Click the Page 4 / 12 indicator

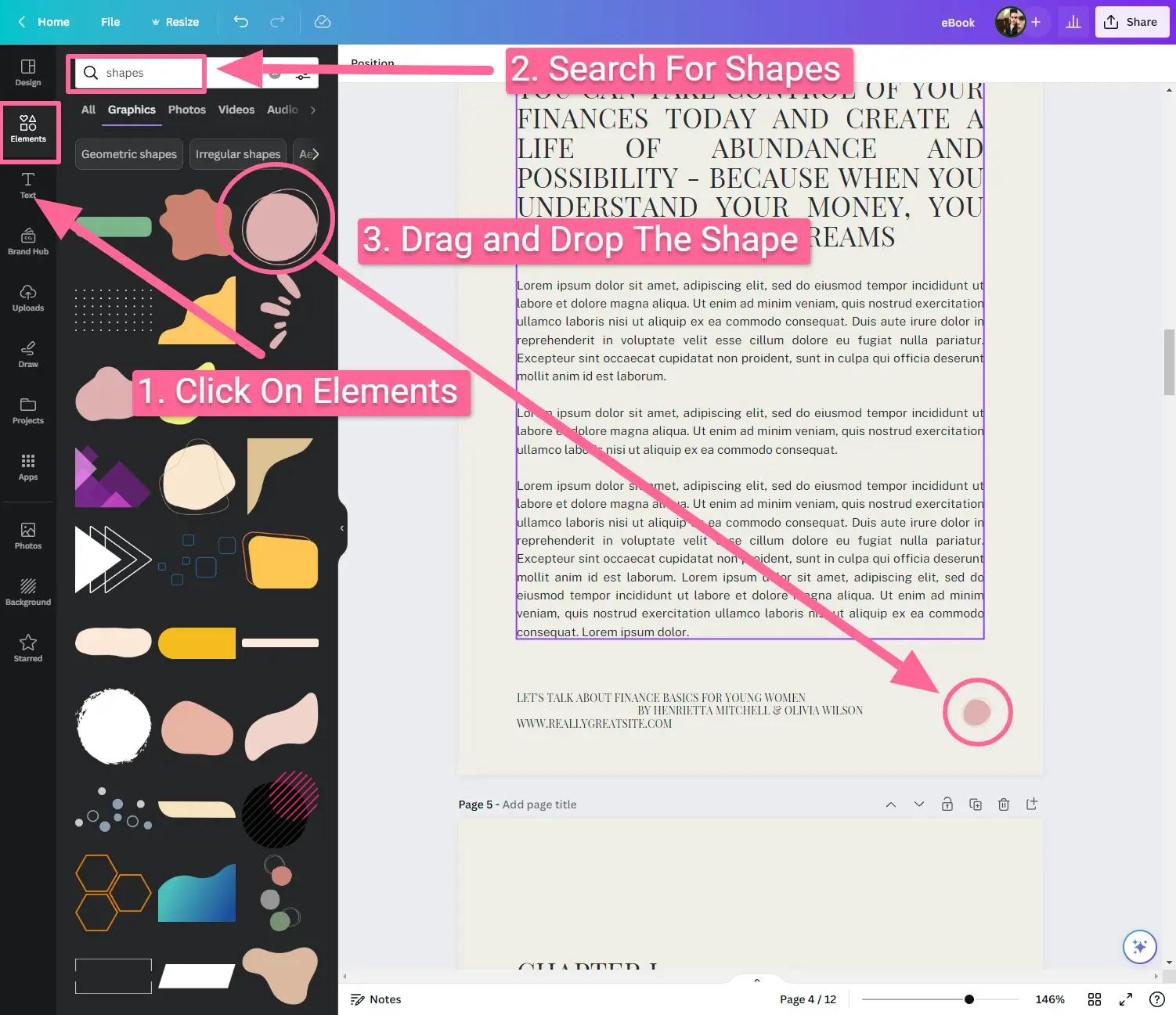(x=808, y=999)
